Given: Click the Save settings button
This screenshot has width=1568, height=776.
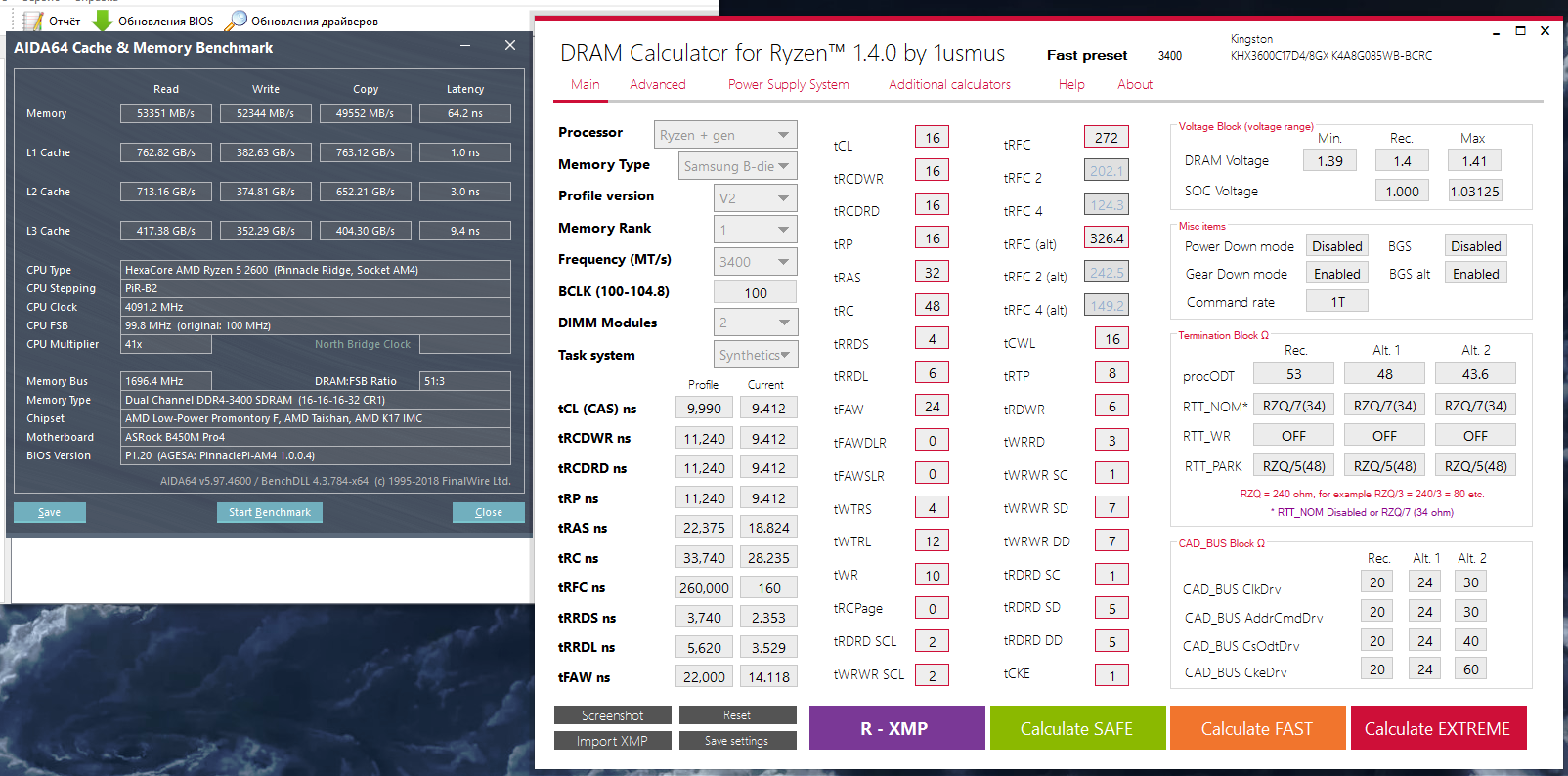Looking at the screenshot, I should tap(737, 741).
